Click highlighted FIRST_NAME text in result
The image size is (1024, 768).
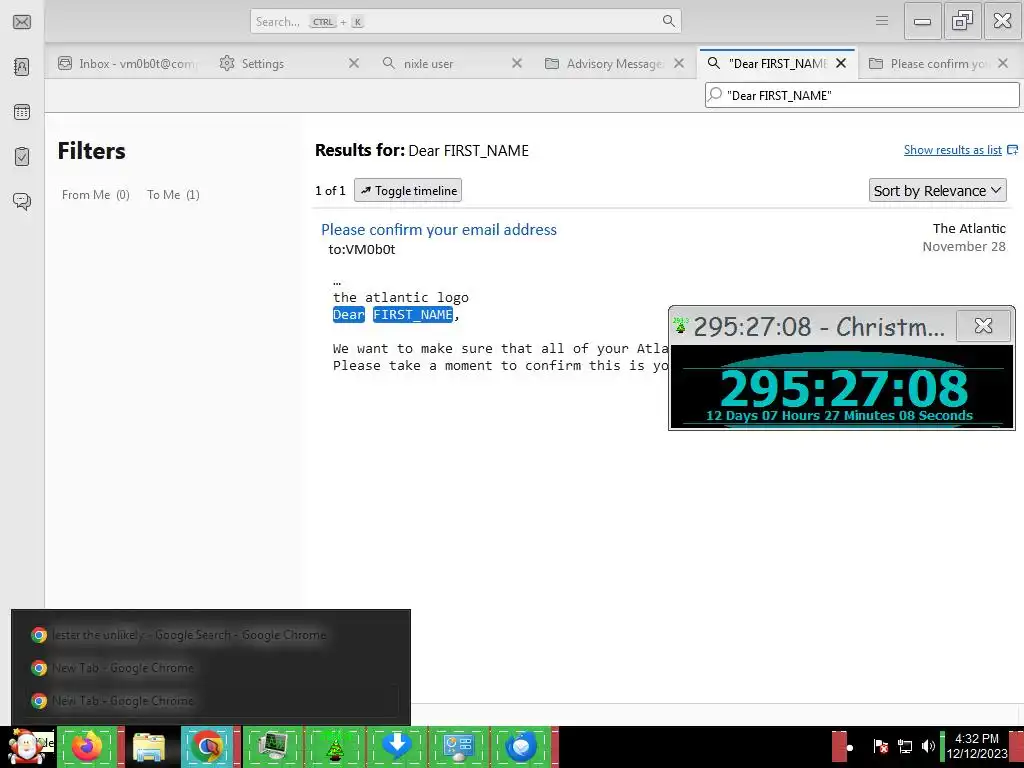coord(413,315)
